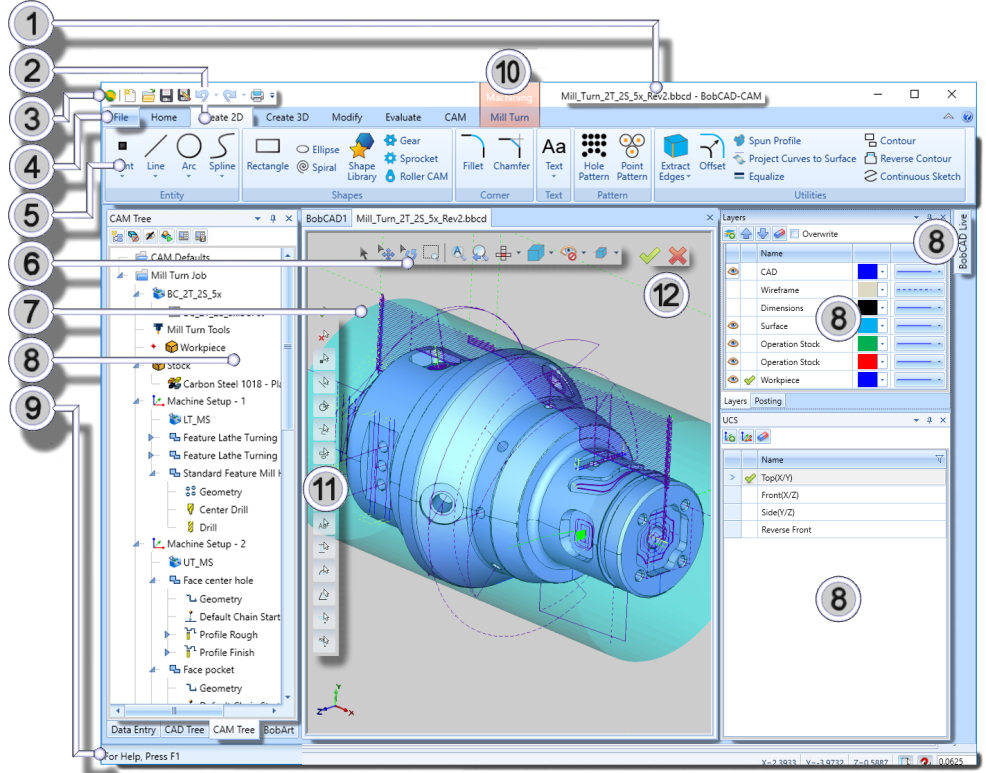Cancel with the red X icon
Screen dimensions: 986x773
pos(678,256)
